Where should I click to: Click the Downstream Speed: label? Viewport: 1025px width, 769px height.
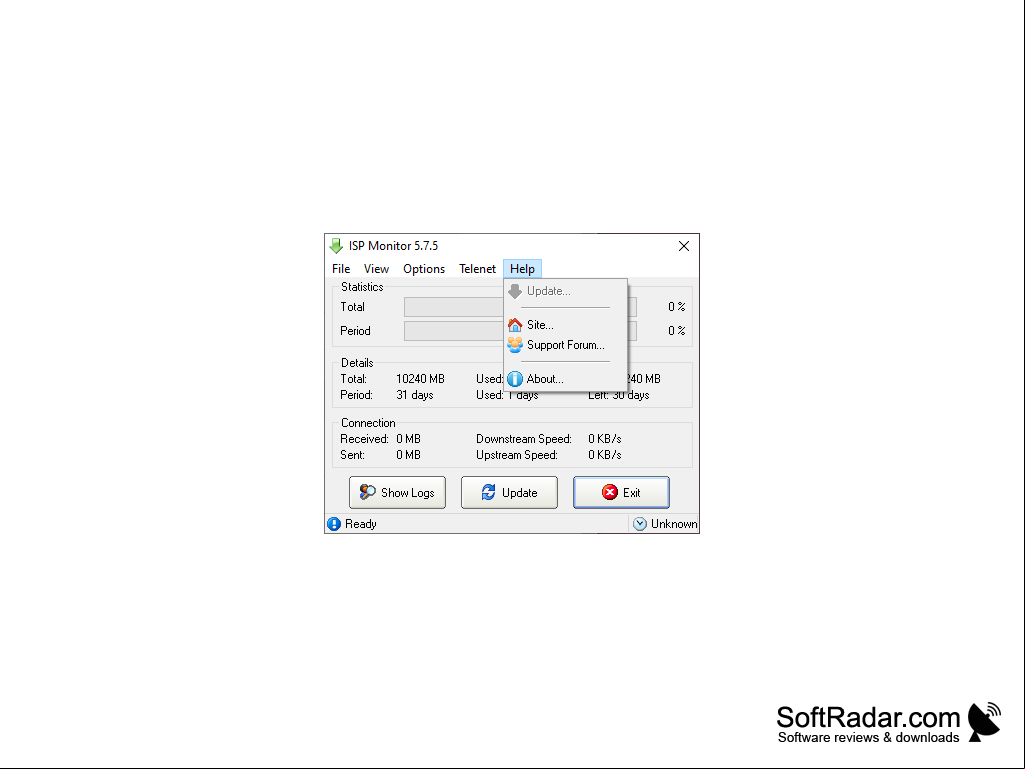pos(524,439)
